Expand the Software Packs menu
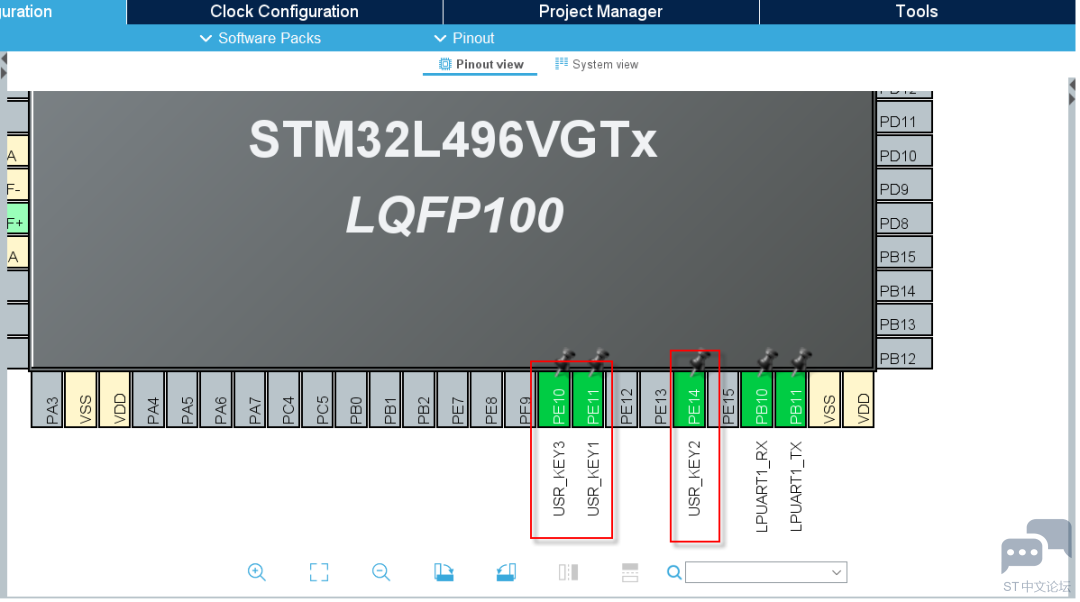The width and height of the screenshot is (1080, 602). coord(260,38)
